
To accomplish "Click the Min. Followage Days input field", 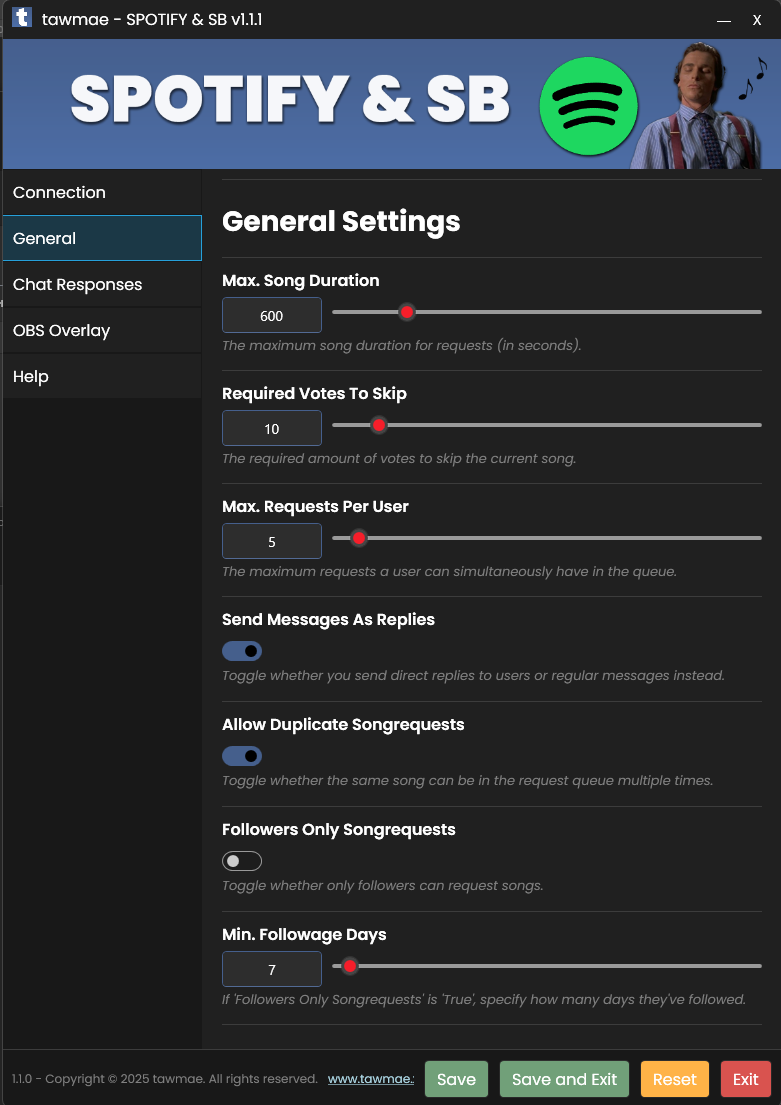I will click(x=272, y=969).
